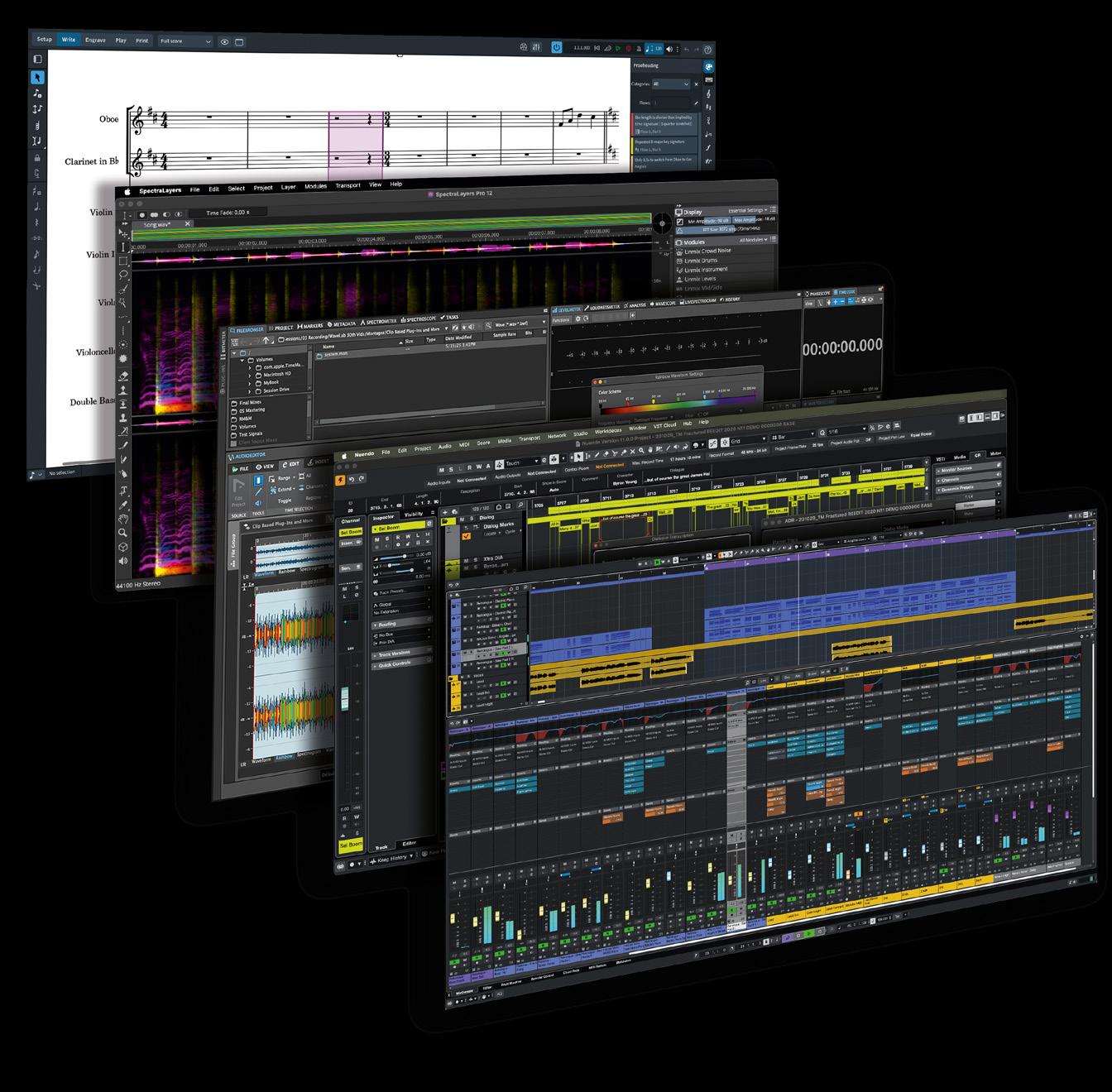Image resolution: width=1112 pixels, height=1092 pixels.
Task: Open the Full score dropdown in Dorico
Action: click(x=185, y=41)
